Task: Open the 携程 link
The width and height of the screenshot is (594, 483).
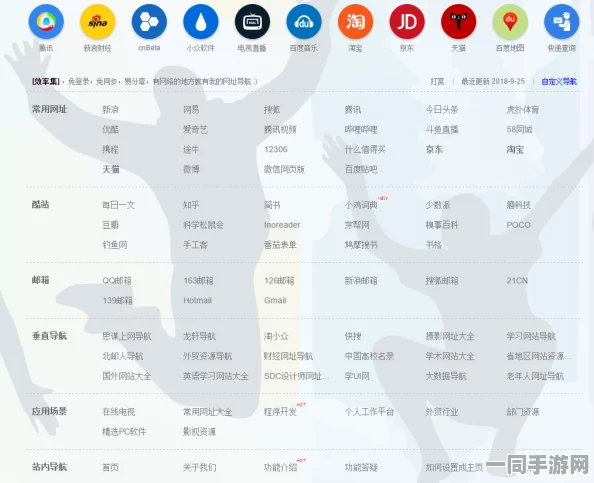Action: click(x=110, y=149)
